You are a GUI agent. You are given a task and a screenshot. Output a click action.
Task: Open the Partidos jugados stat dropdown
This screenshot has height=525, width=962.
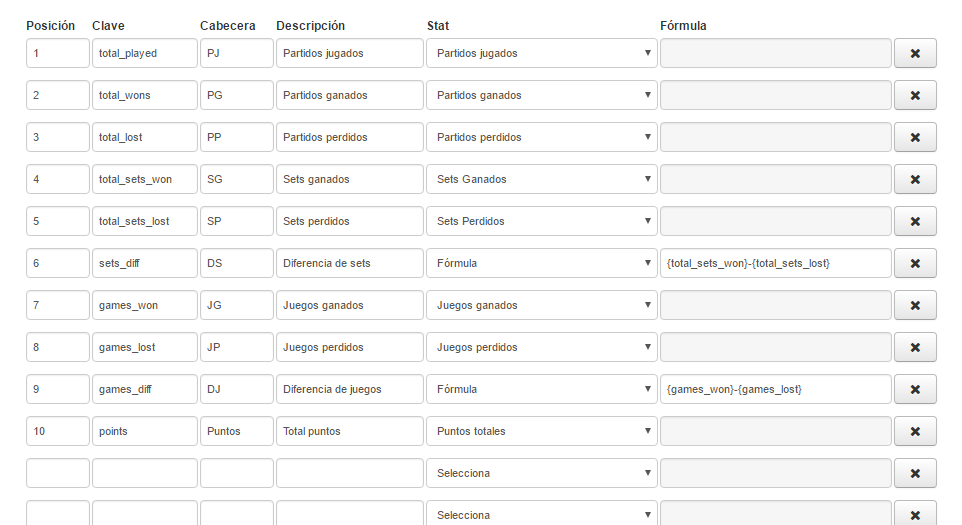(542, 53)
